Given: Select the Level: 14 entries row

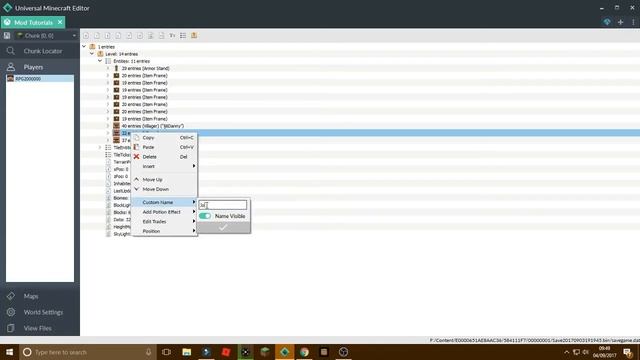Looking at the screenshot, I should pyautogui.click(x=122, y=54).
